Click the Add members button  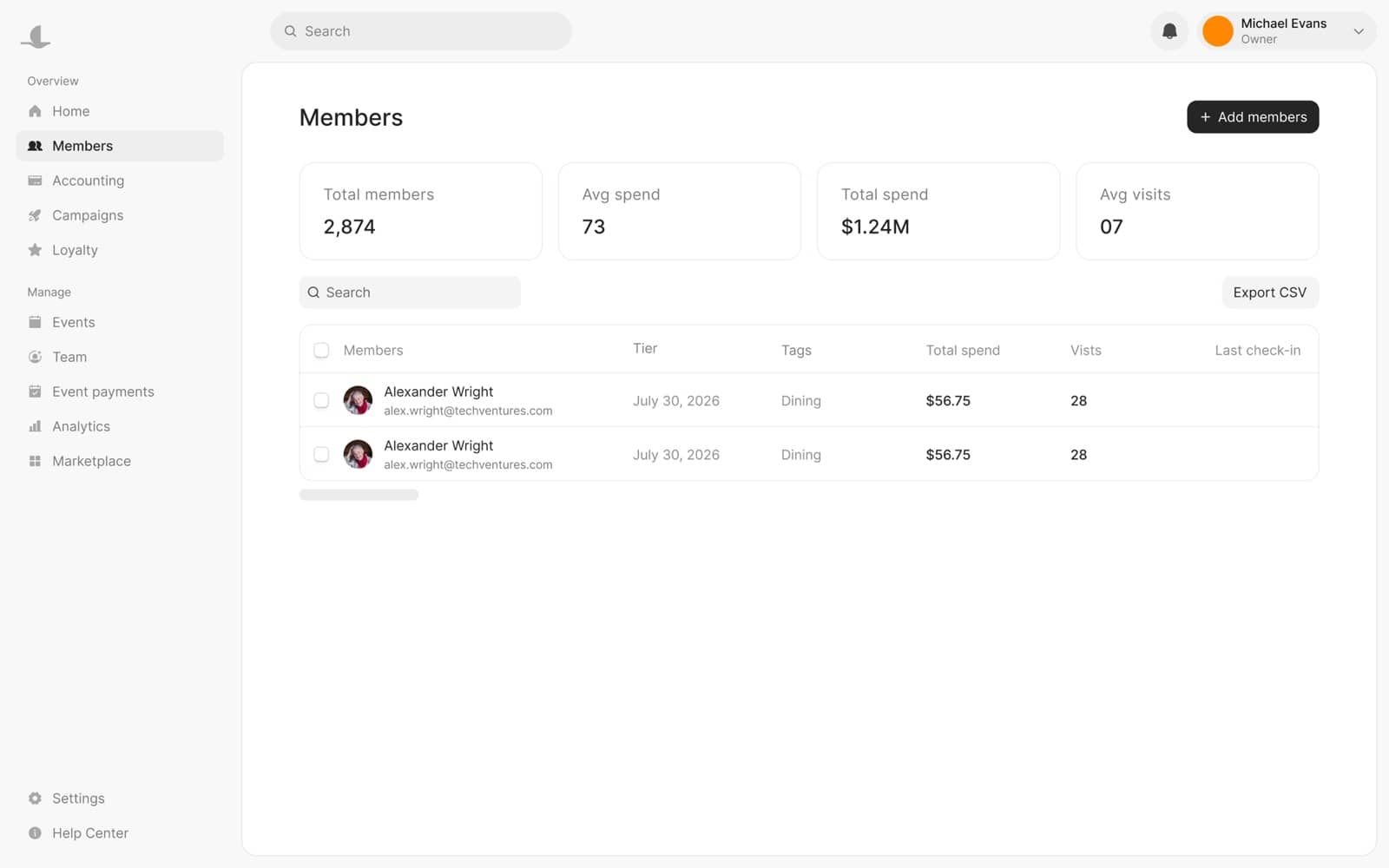click(x=1253, y=117)
